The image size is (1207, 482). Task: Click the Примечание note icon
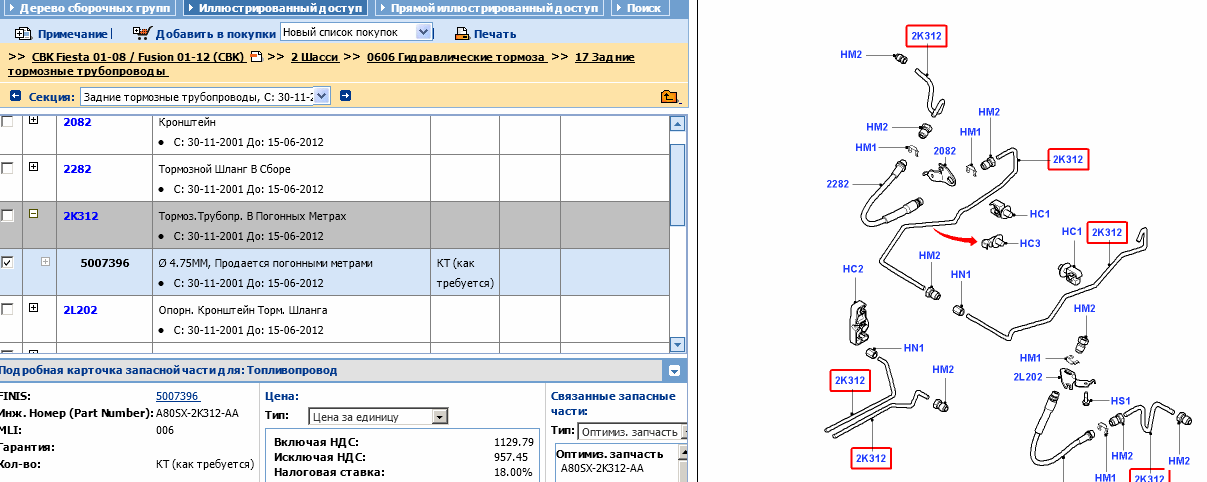click(x=23, y=33)
